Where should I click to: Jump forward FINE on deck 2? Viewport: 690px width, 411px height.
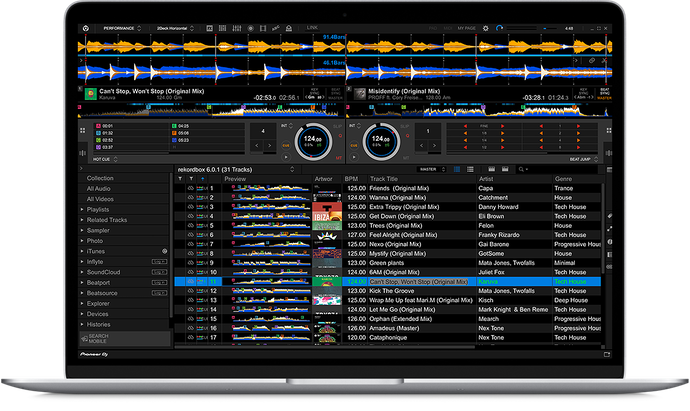click(503, 126)
